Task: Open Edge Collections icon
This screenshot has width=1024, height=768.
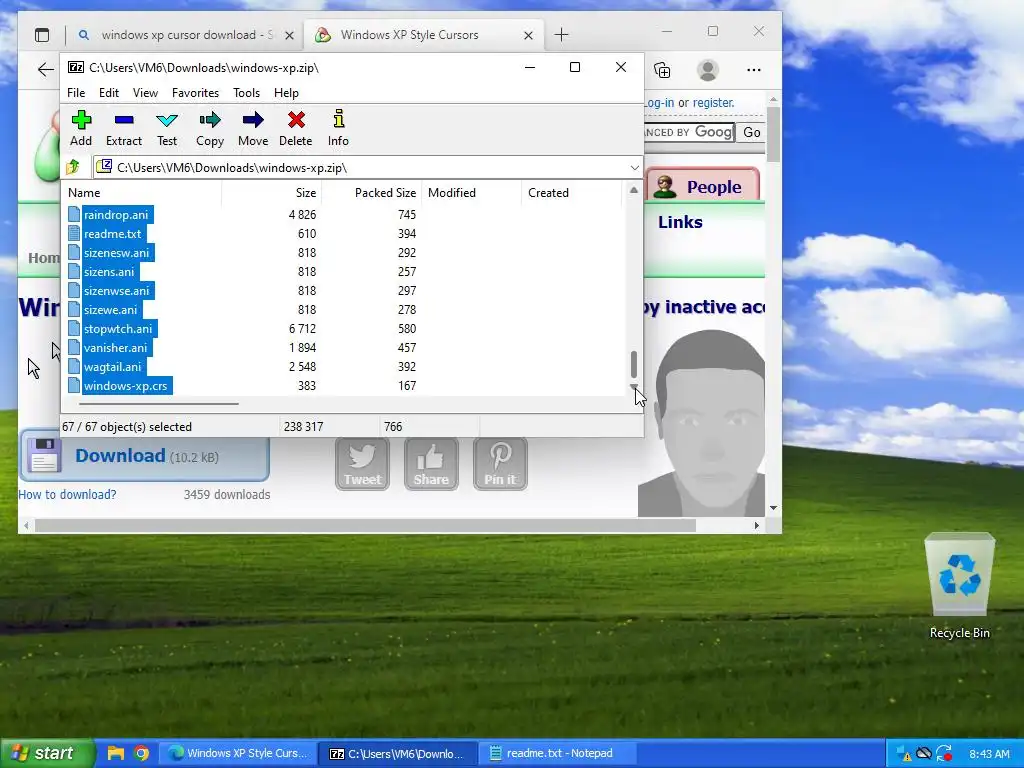Action: coord(662,70)
